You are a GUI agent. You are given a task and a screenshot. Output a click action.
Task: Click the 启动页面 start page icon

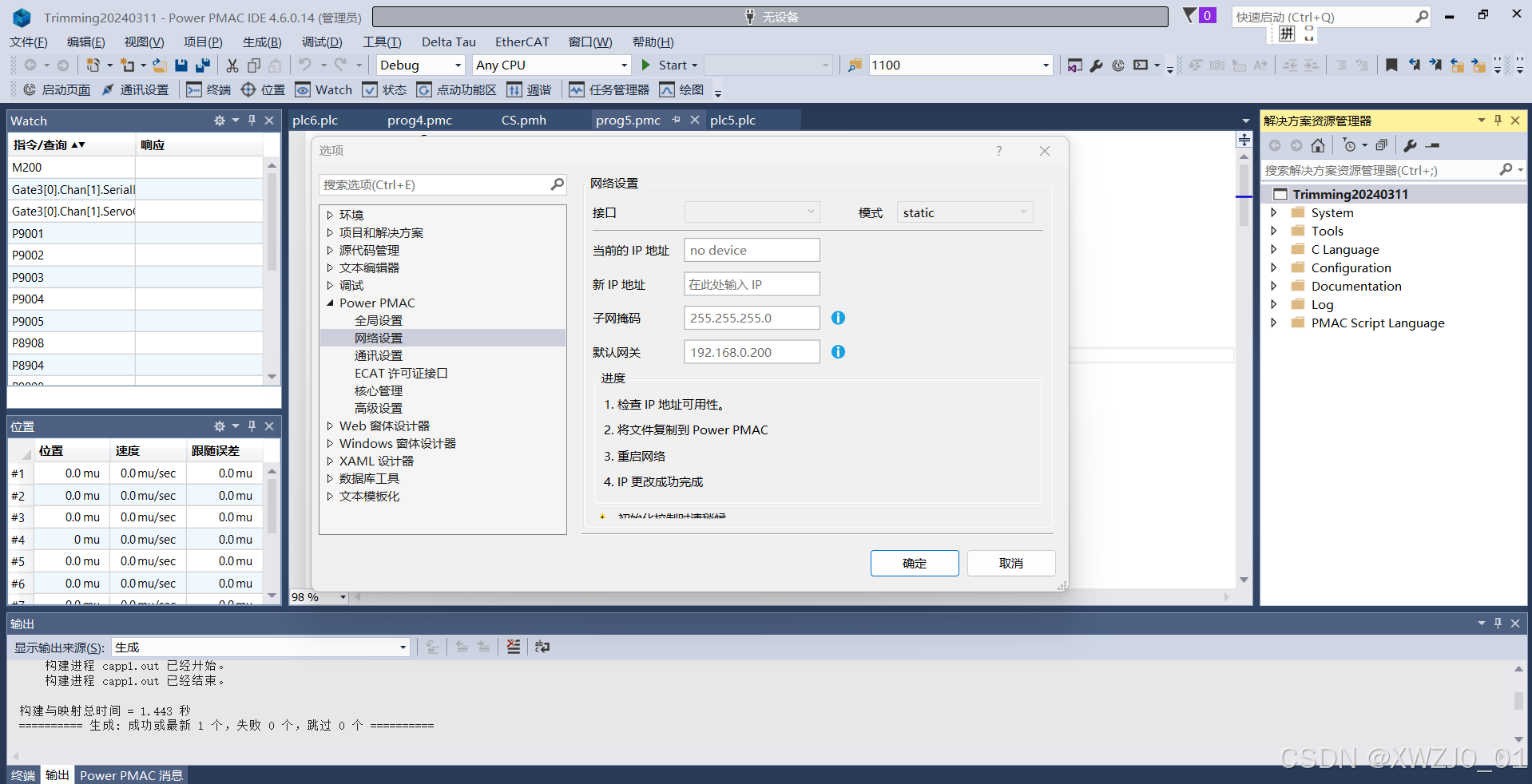56,89
